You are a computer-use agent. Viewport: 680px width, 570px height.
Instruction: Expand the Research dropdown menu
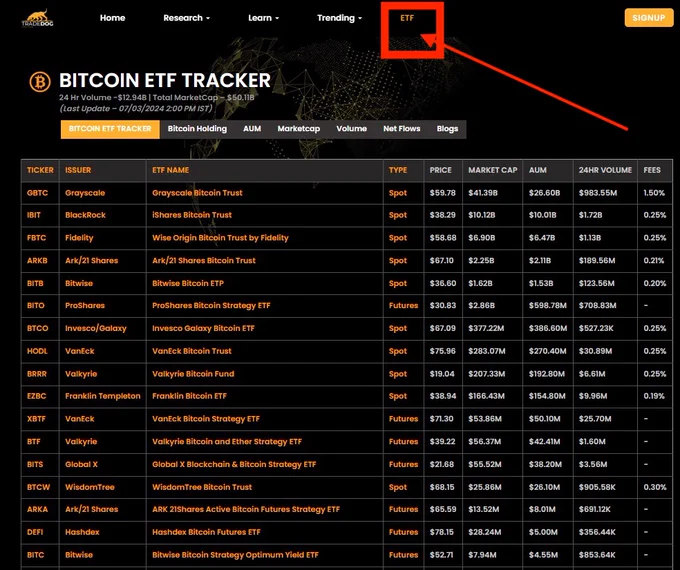click(186, 18)
